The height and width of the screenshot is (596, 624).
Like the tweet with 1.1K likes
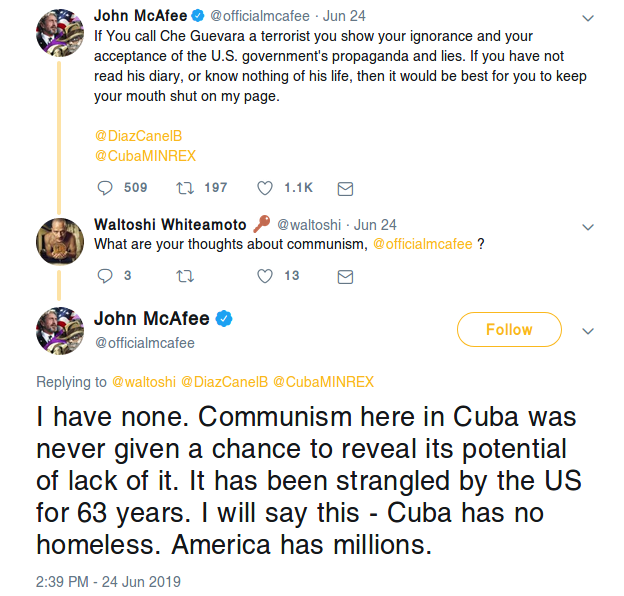click(265, 188)
